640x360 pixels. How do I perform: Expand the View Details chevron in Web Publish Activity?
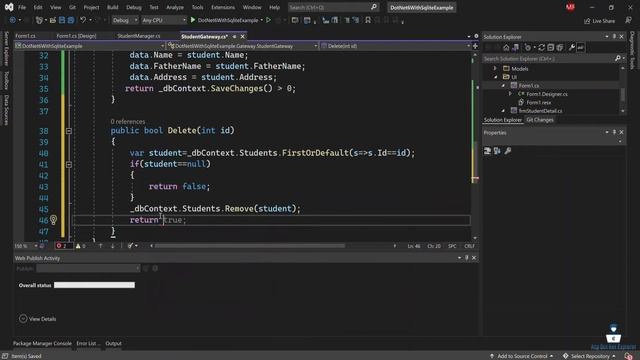pos(23,319)
